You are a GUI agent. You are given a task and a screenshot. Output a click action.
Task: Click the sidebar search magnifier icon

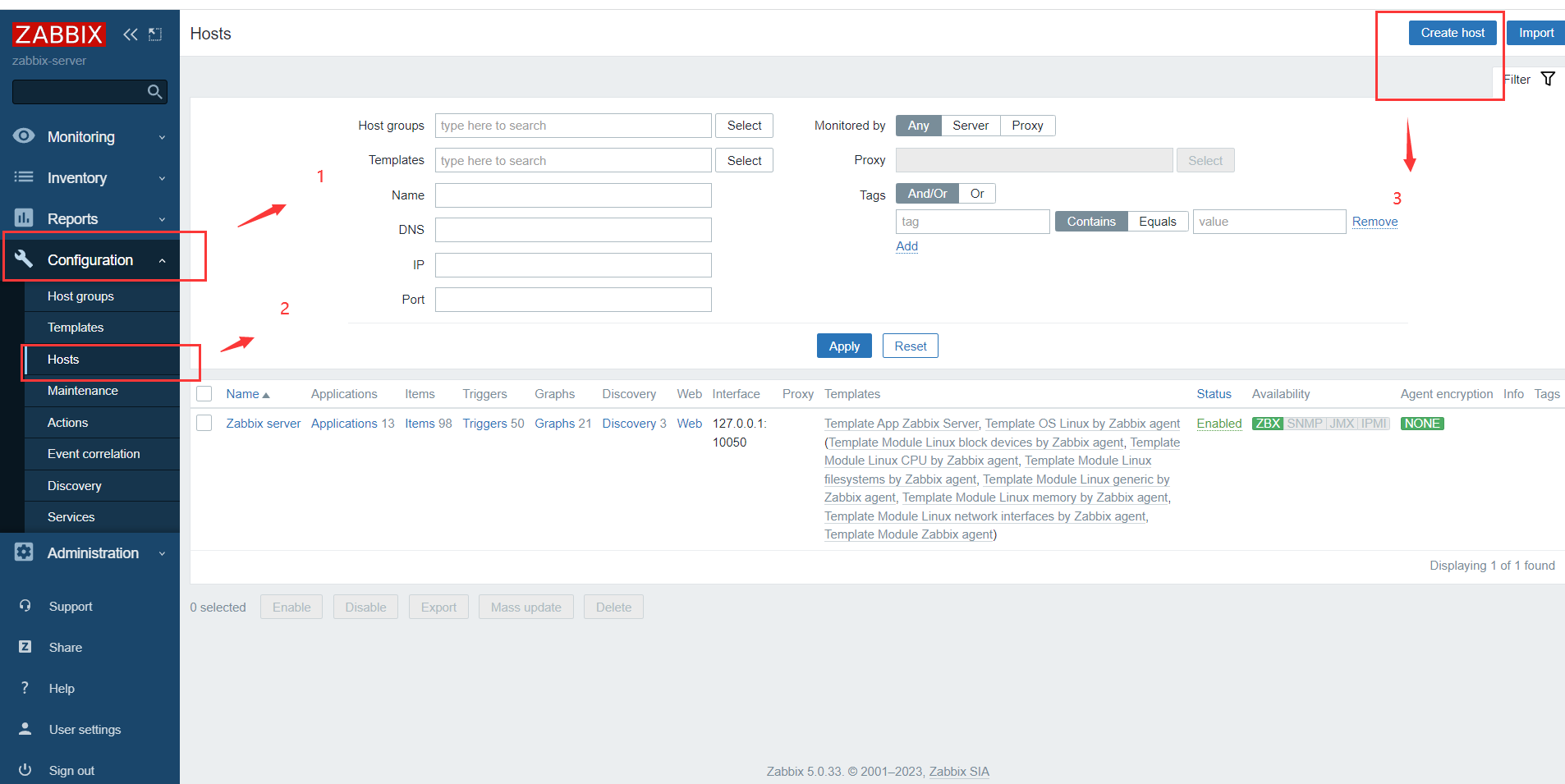154,92
